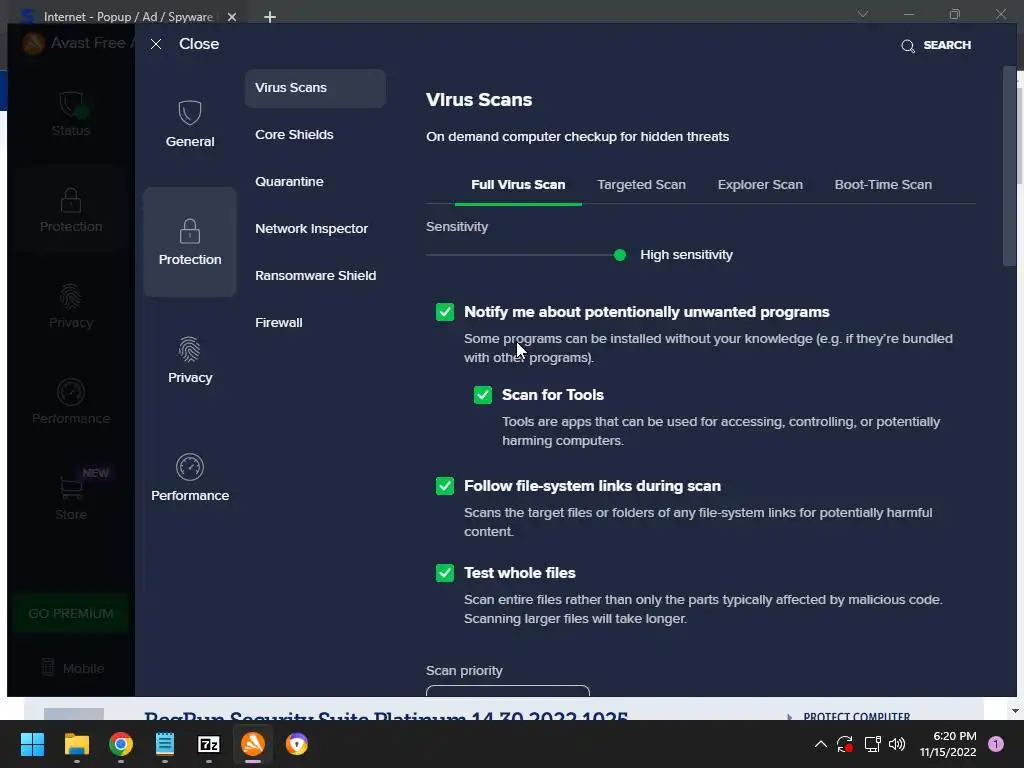Open the Scan priority dropdown
The width and height of the screenshot is (1024, 768).
pos(507,691)
